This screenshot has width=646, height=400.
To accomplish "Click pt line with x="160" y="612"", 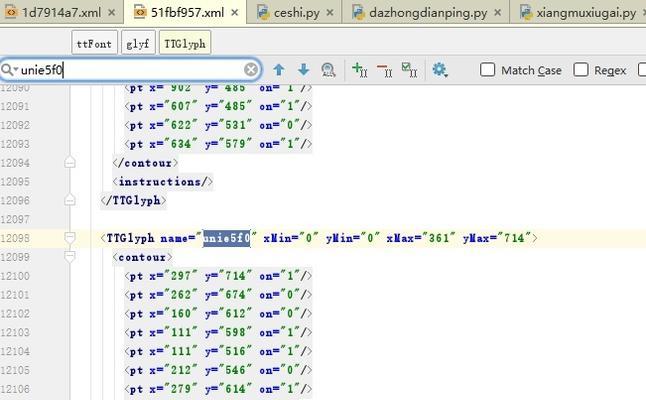I will [218, 314].
